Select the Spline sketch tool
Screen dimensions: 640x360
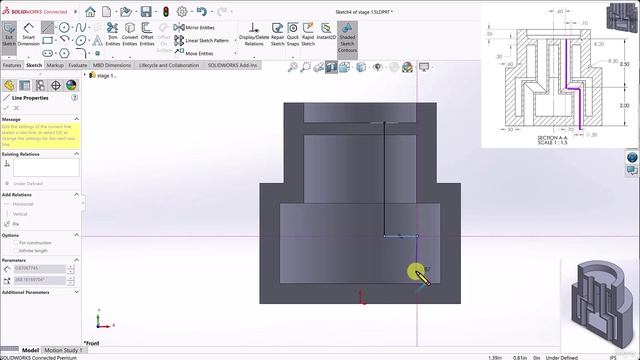tap(80, 27)
